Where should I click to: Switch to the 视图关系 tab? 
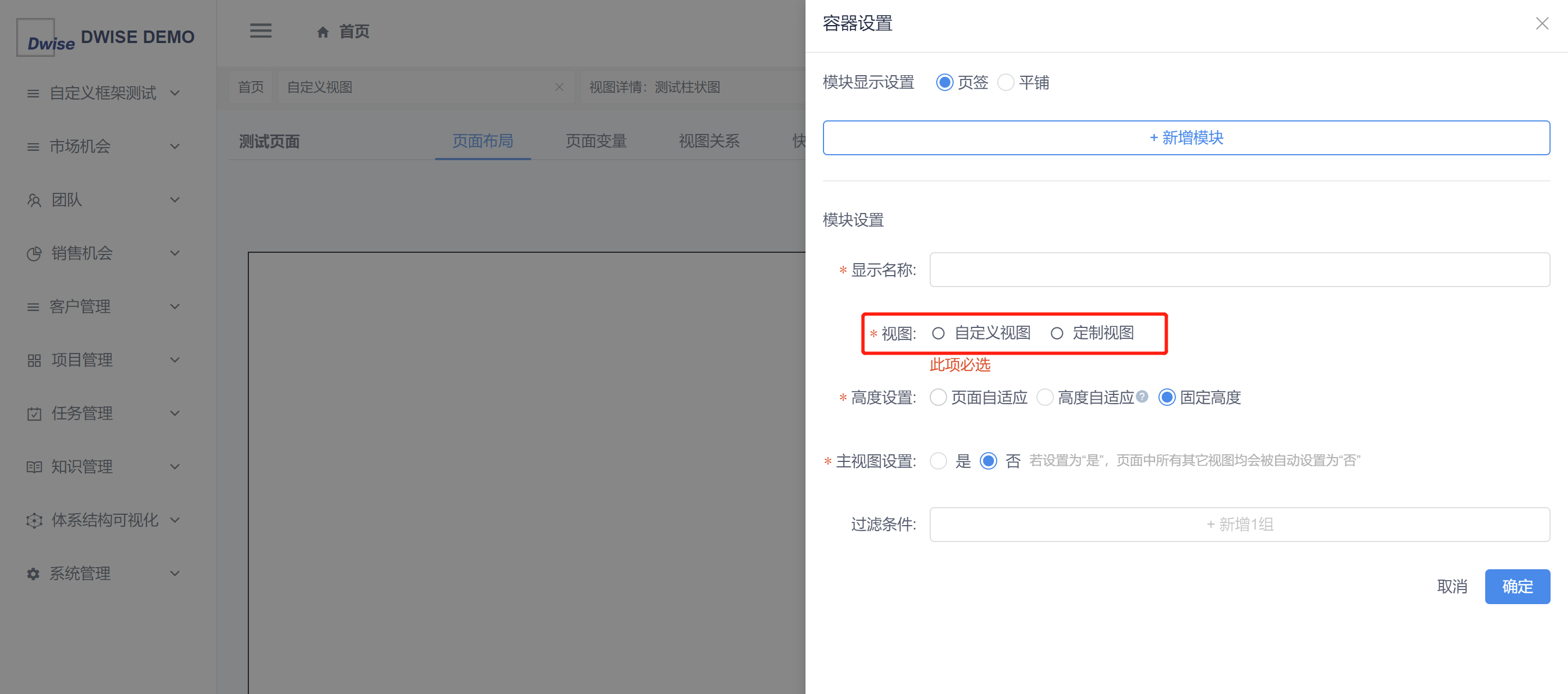click(709, 141)
